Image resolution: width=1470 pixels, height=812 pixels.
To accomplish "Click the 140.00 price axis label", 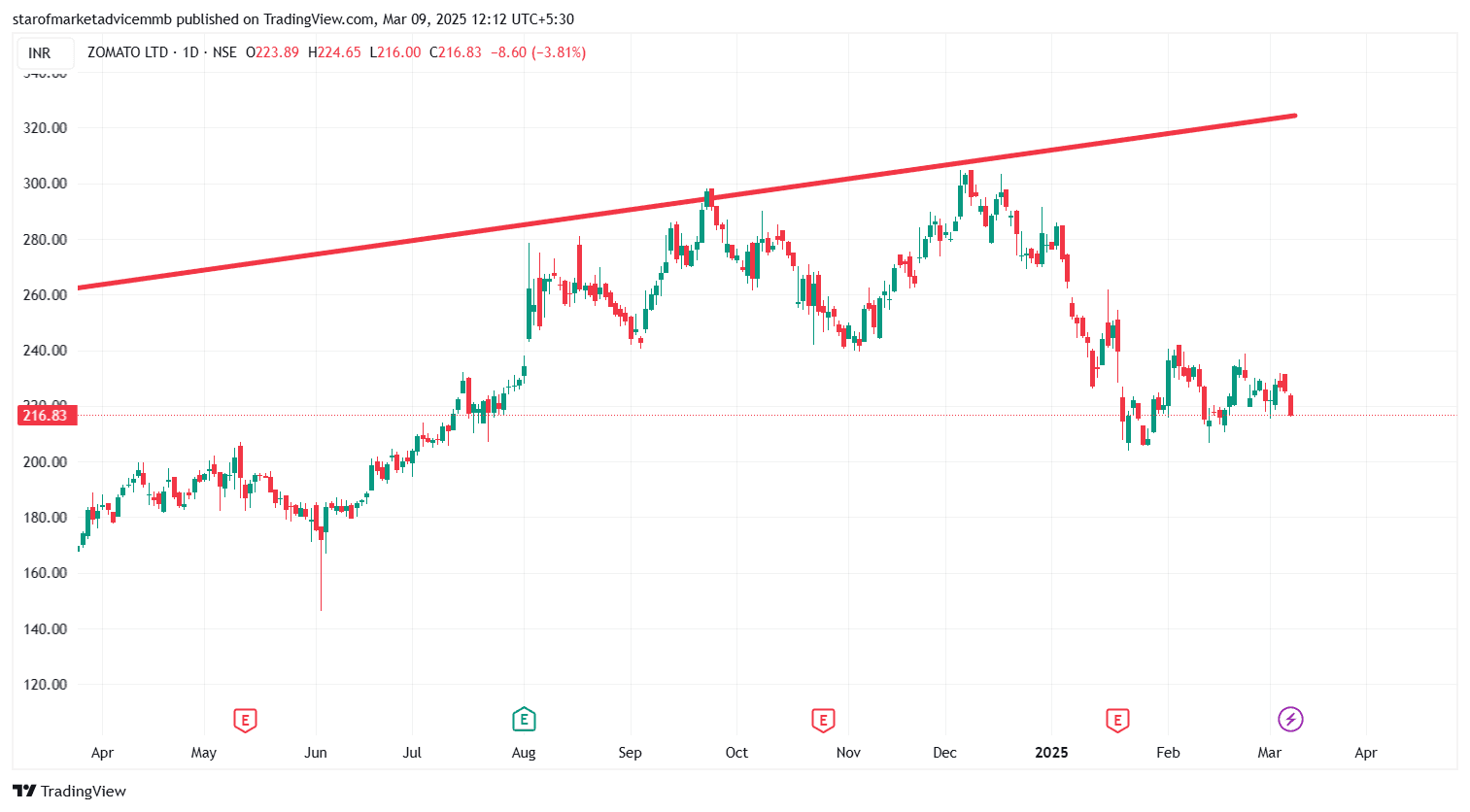I will click(46, 629).
